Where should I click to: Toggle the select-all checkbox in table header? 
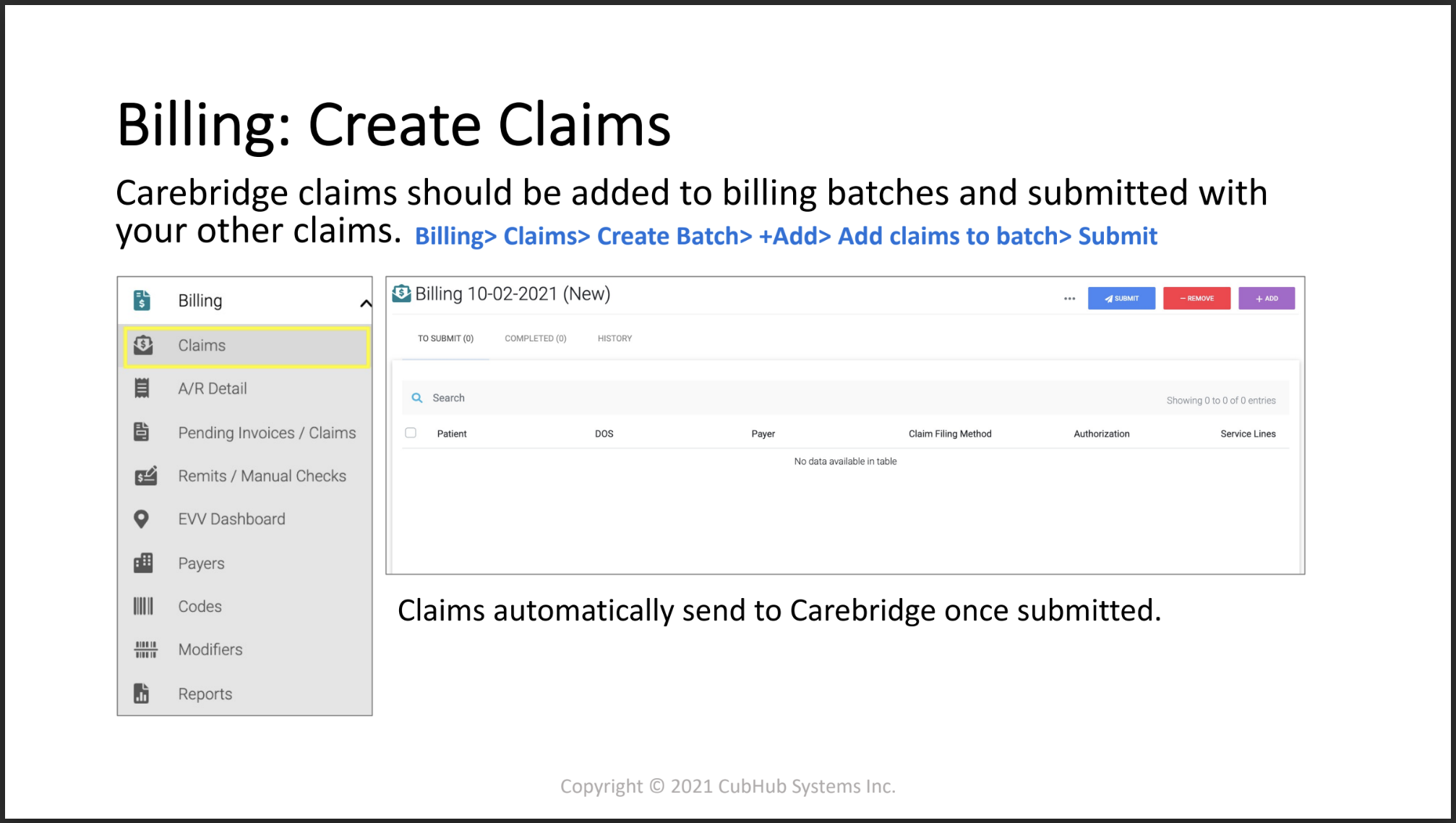click(x=411, y=432)
